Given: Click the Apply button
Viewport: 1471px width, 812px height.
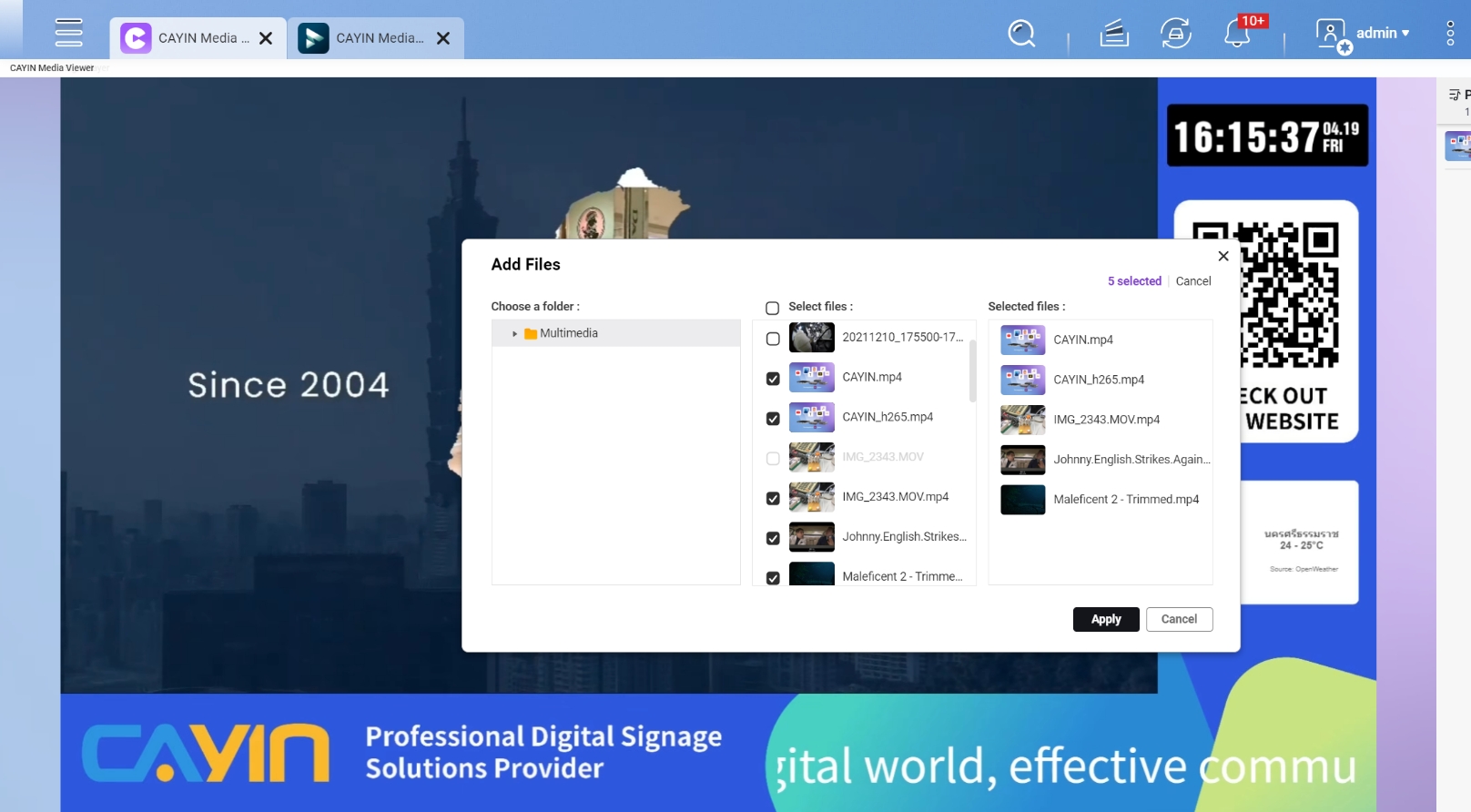Looking at the screenshot, I should point(1105,619).
